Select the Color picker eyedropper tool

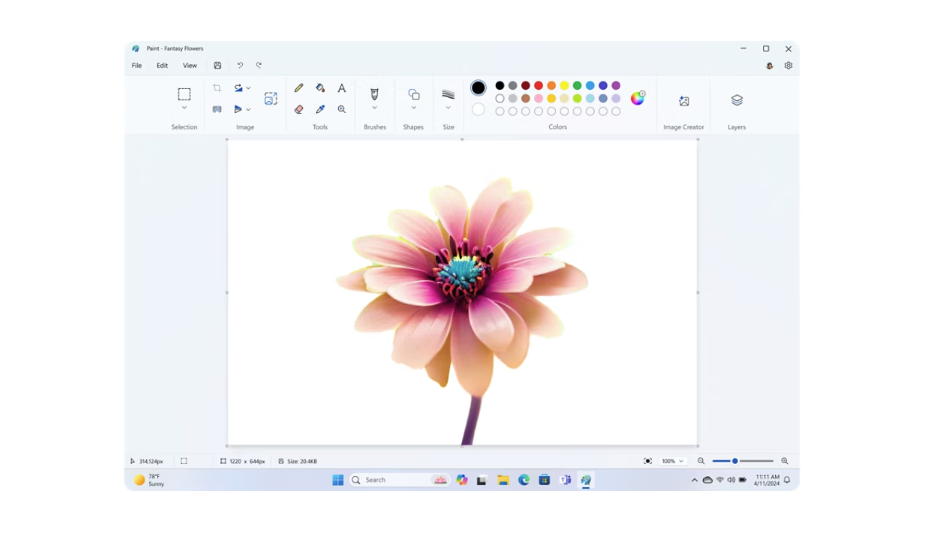[320, 109]
